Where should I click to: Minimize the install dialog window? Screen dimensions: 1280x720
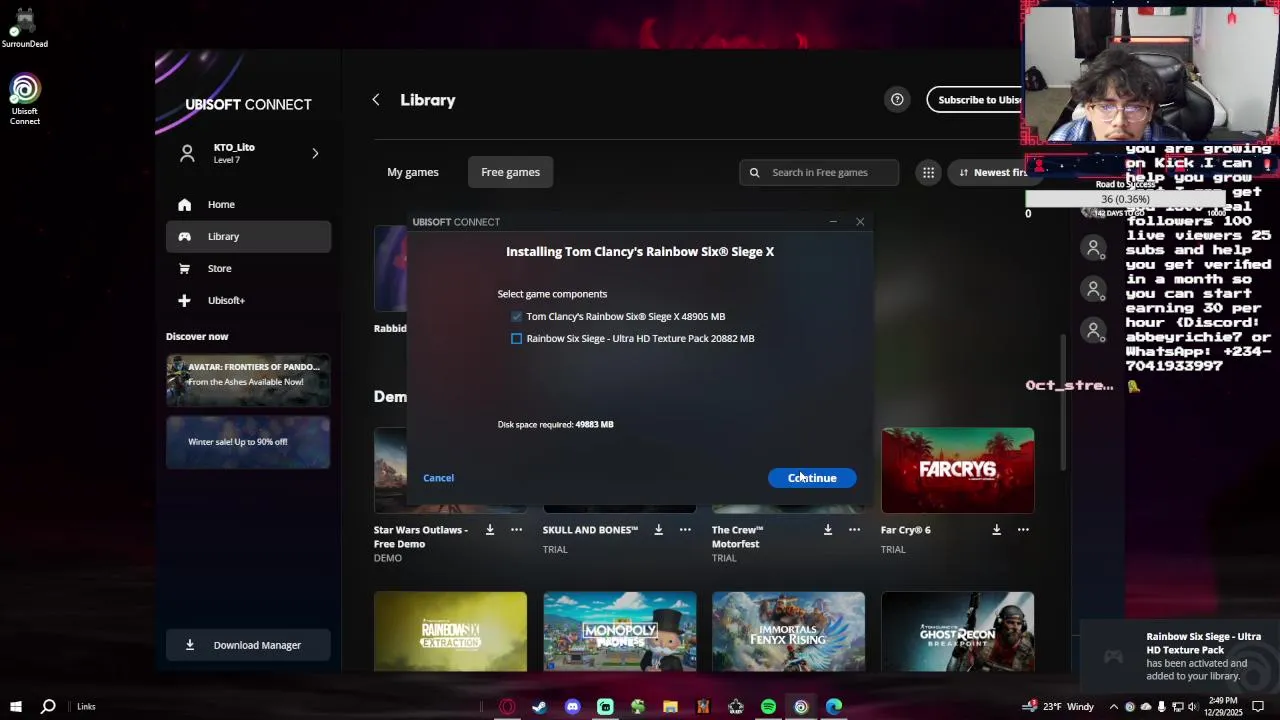(833, 222)
